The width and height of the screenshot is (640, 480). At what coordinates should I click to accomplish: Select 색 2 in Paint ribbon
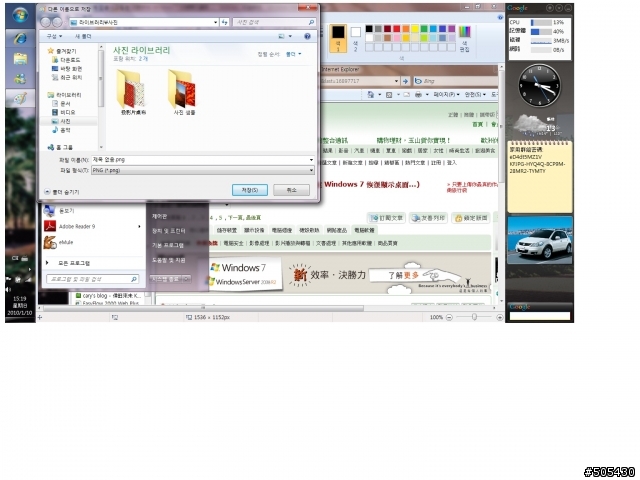click(356, 38)
